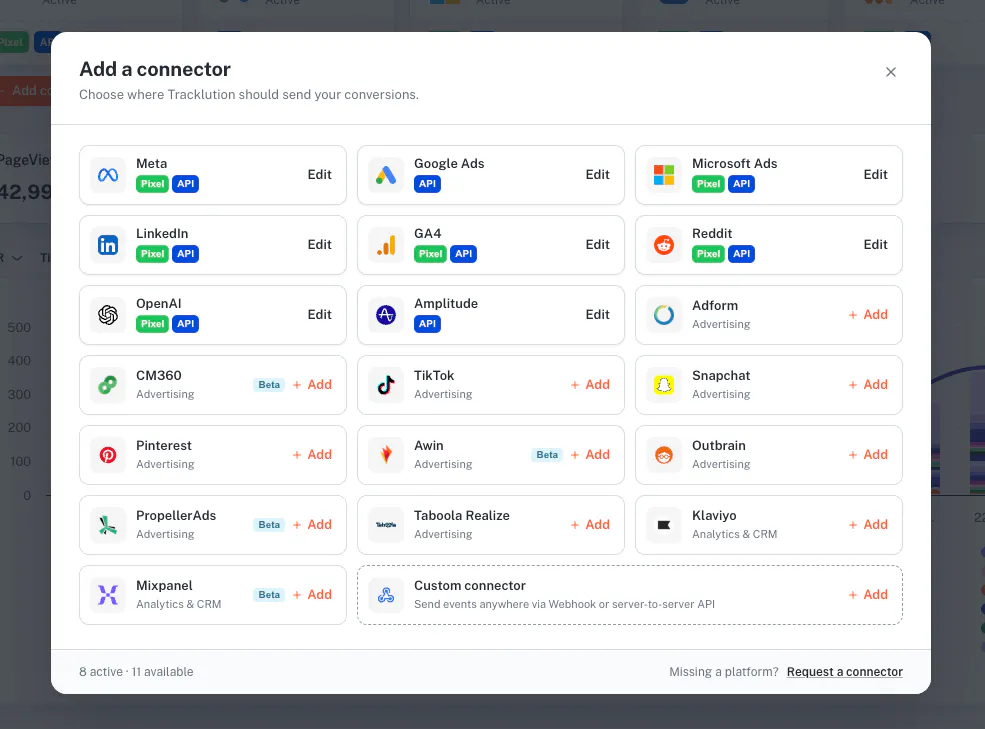Edit the Meta connector

(319, 175)
